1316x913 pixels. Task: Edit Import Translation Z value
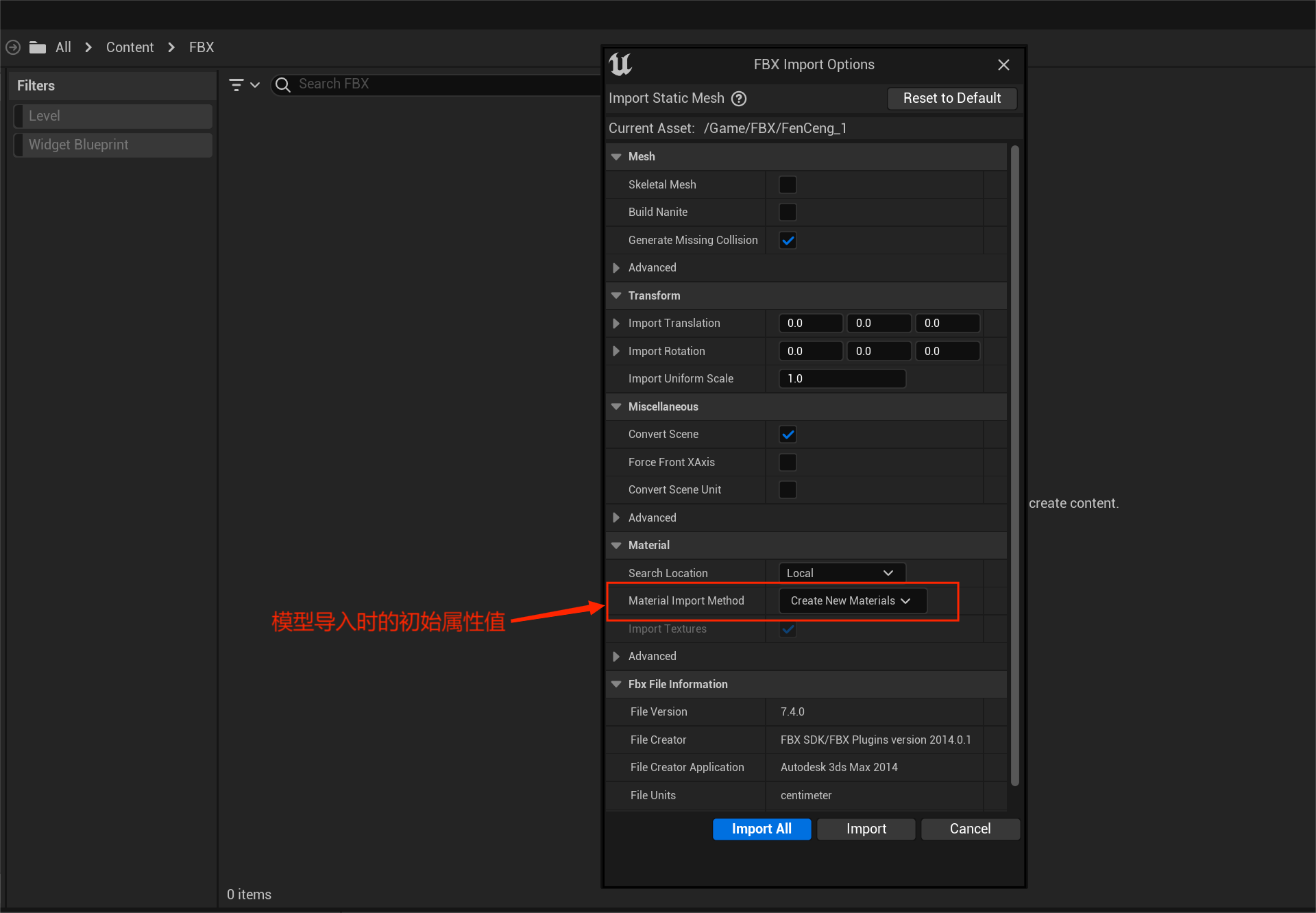coord(948,324)
